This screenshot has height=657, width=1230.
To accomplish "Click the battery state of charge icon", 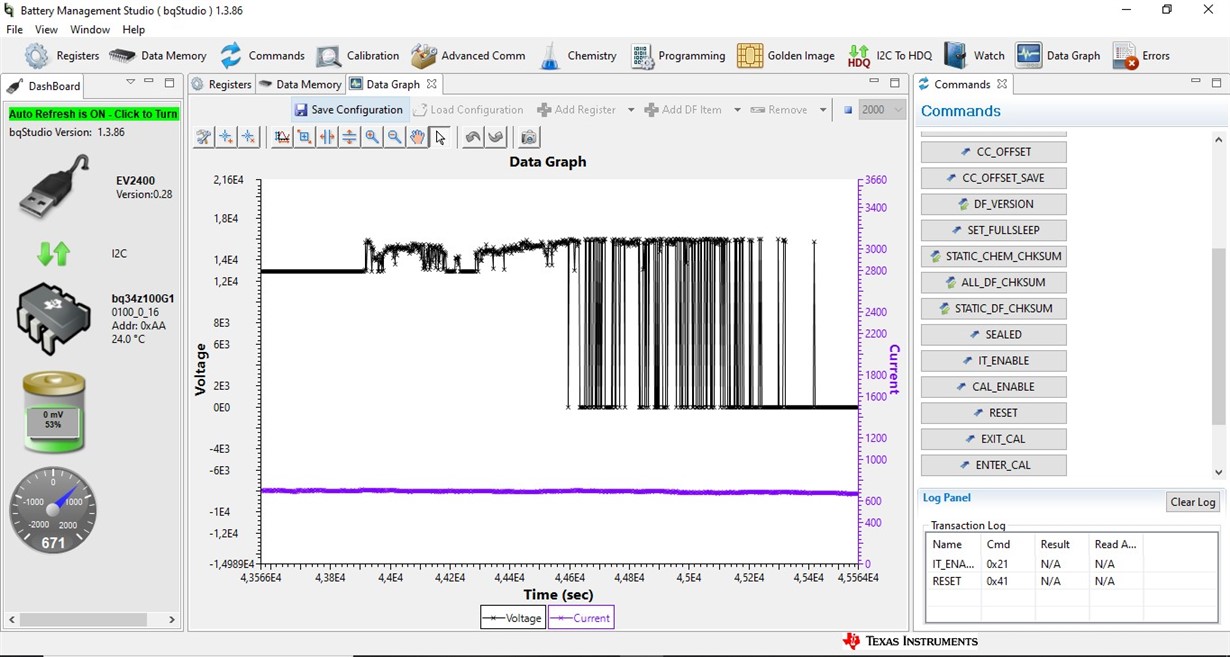I will point(53,412).
